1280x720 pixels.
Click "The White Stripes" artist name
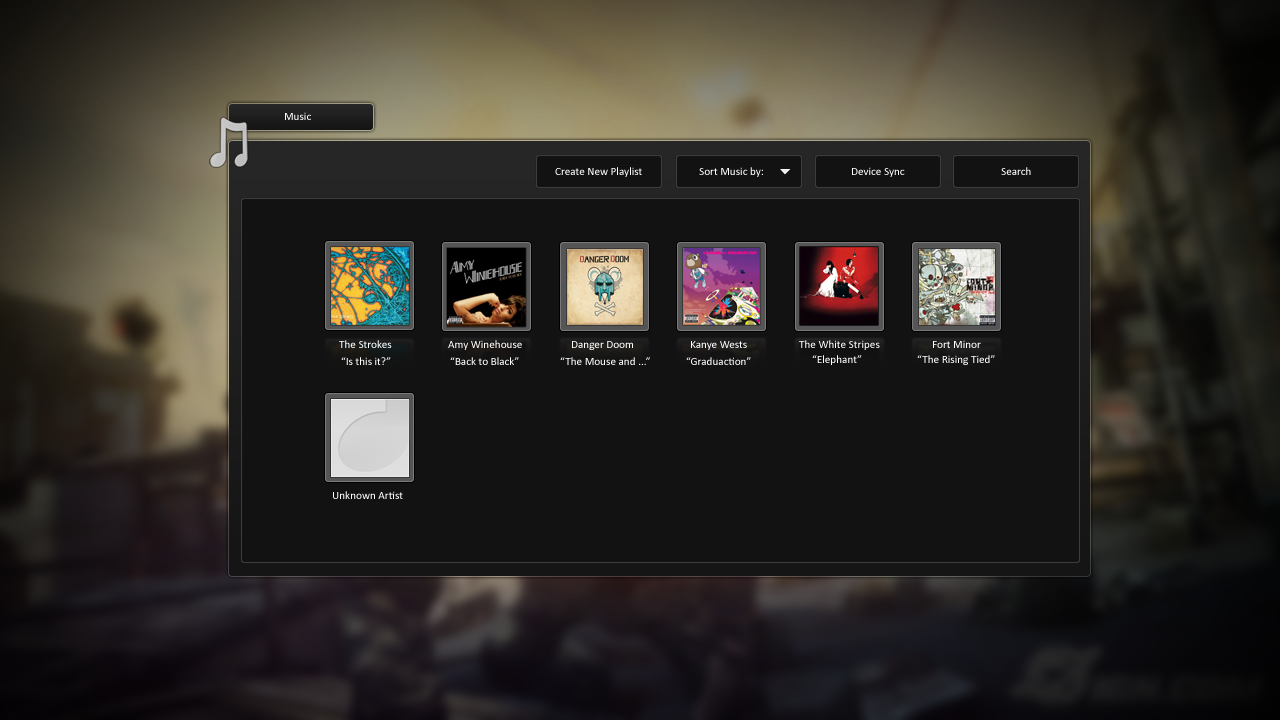pos(839,345)
